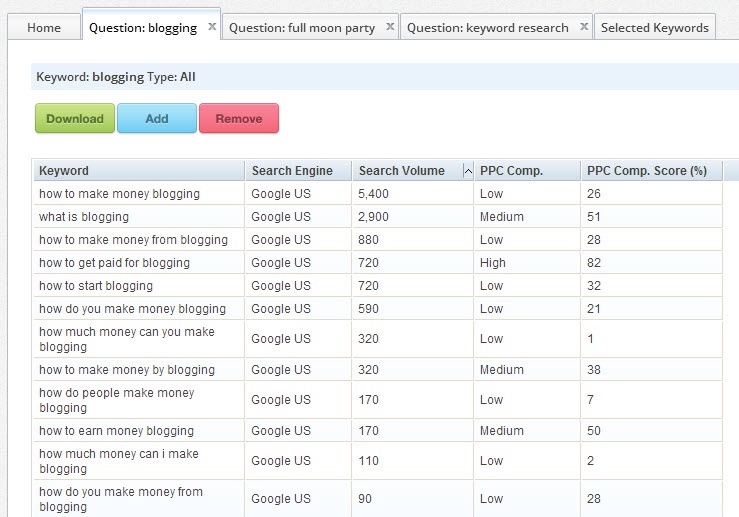Click the 90 search volume cell
The height and width of the screenshot is (517, 739).
tap(413, 499)
